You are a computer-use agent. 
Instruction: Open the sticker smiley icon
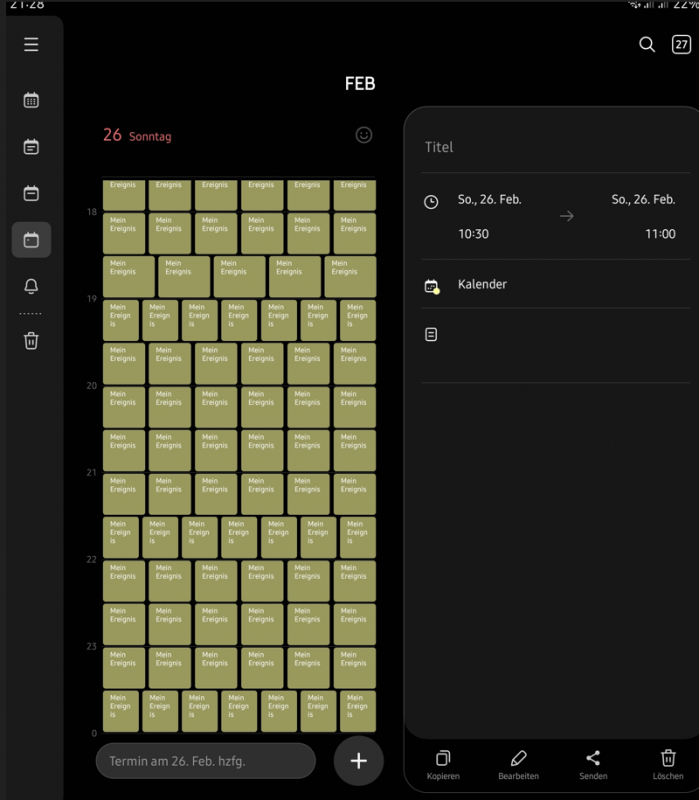364,135
